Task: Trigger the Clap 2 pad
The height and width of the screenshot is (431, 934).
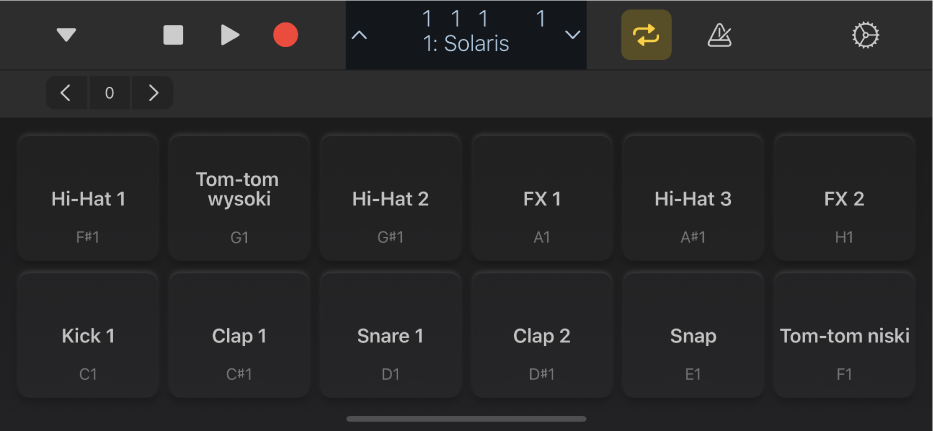Action: [x=541, y=335]
